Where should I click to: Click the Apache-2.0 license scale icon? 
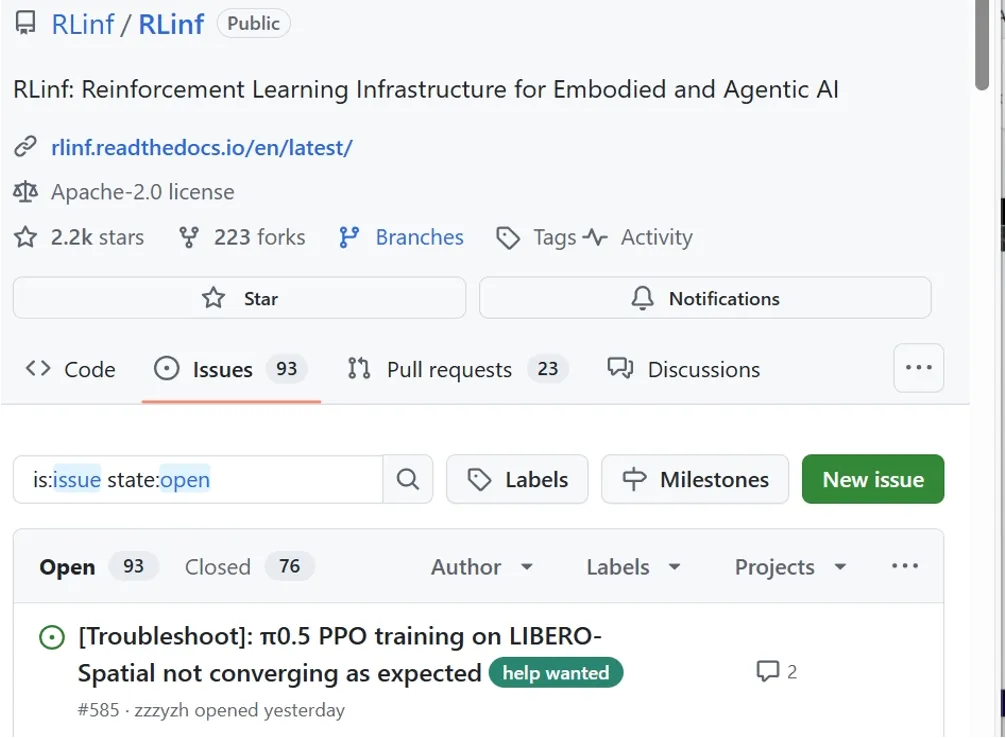click(x=25, y=192)
